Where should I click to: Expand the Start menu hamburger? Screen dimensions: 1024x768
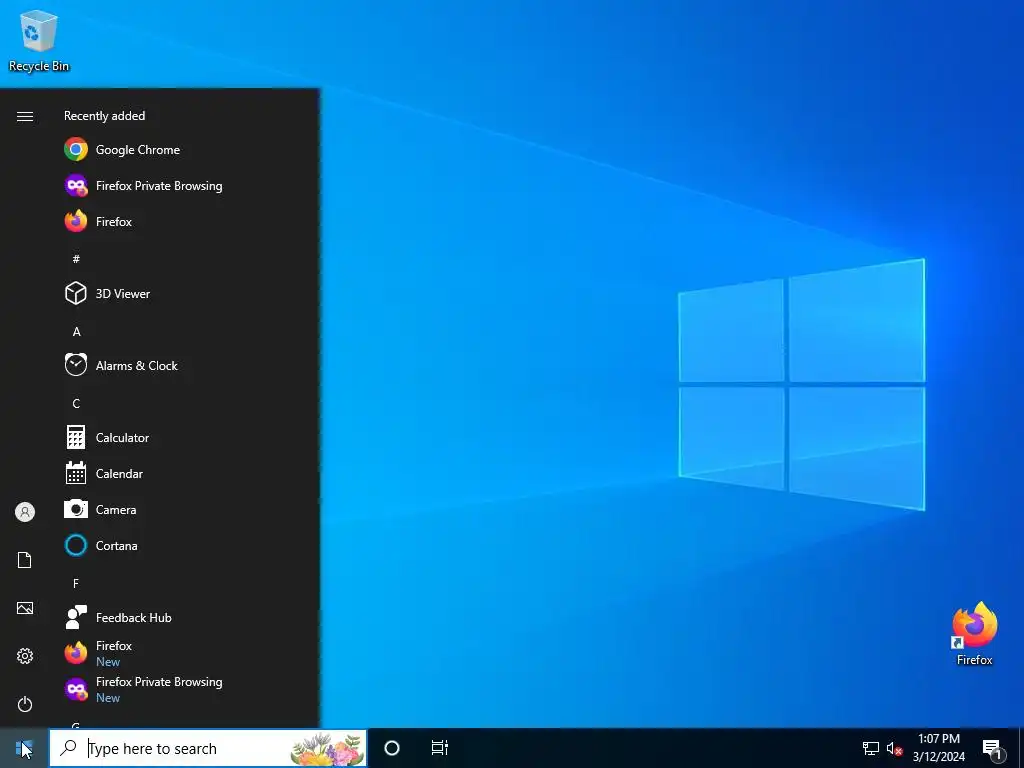coord(25,116)
